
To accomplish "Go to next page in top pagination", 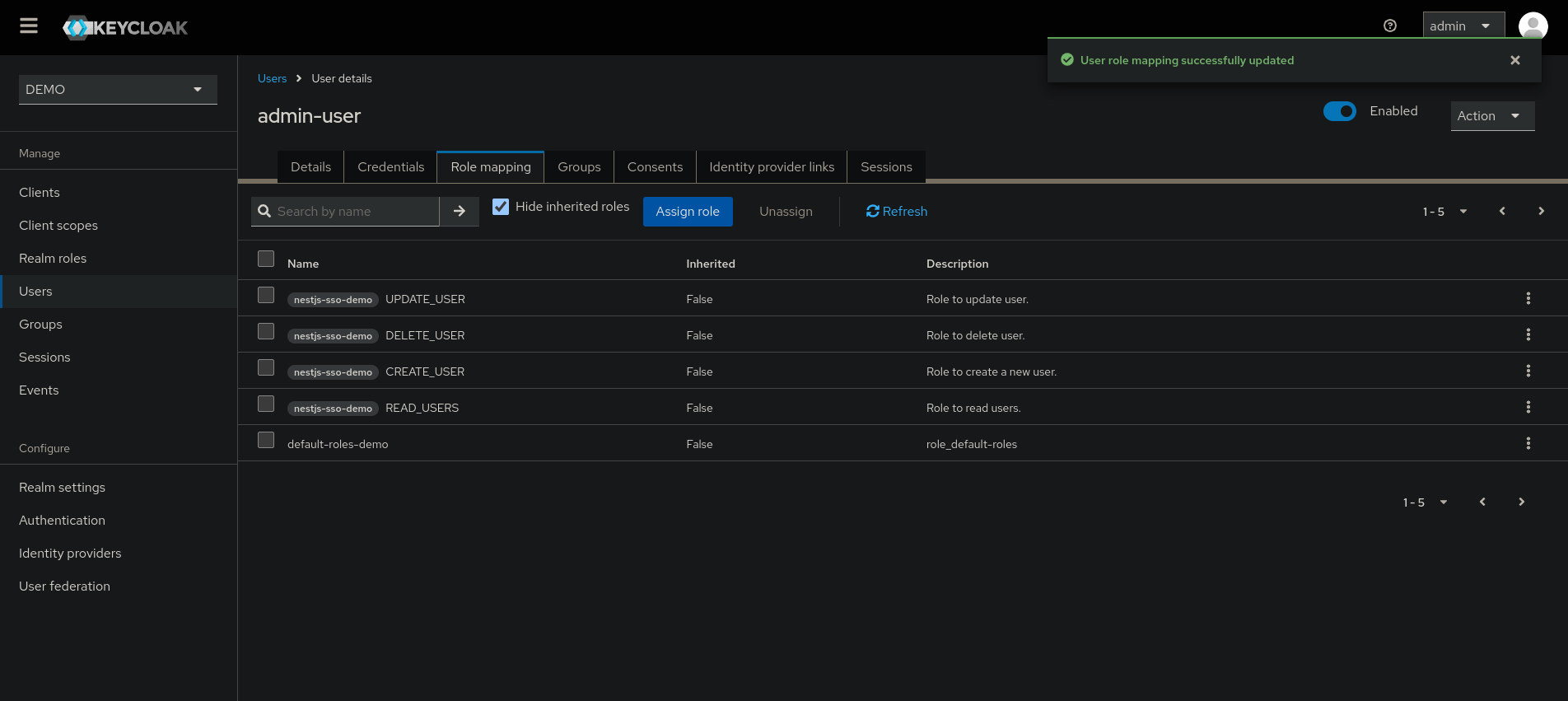I will point(1542,211).
